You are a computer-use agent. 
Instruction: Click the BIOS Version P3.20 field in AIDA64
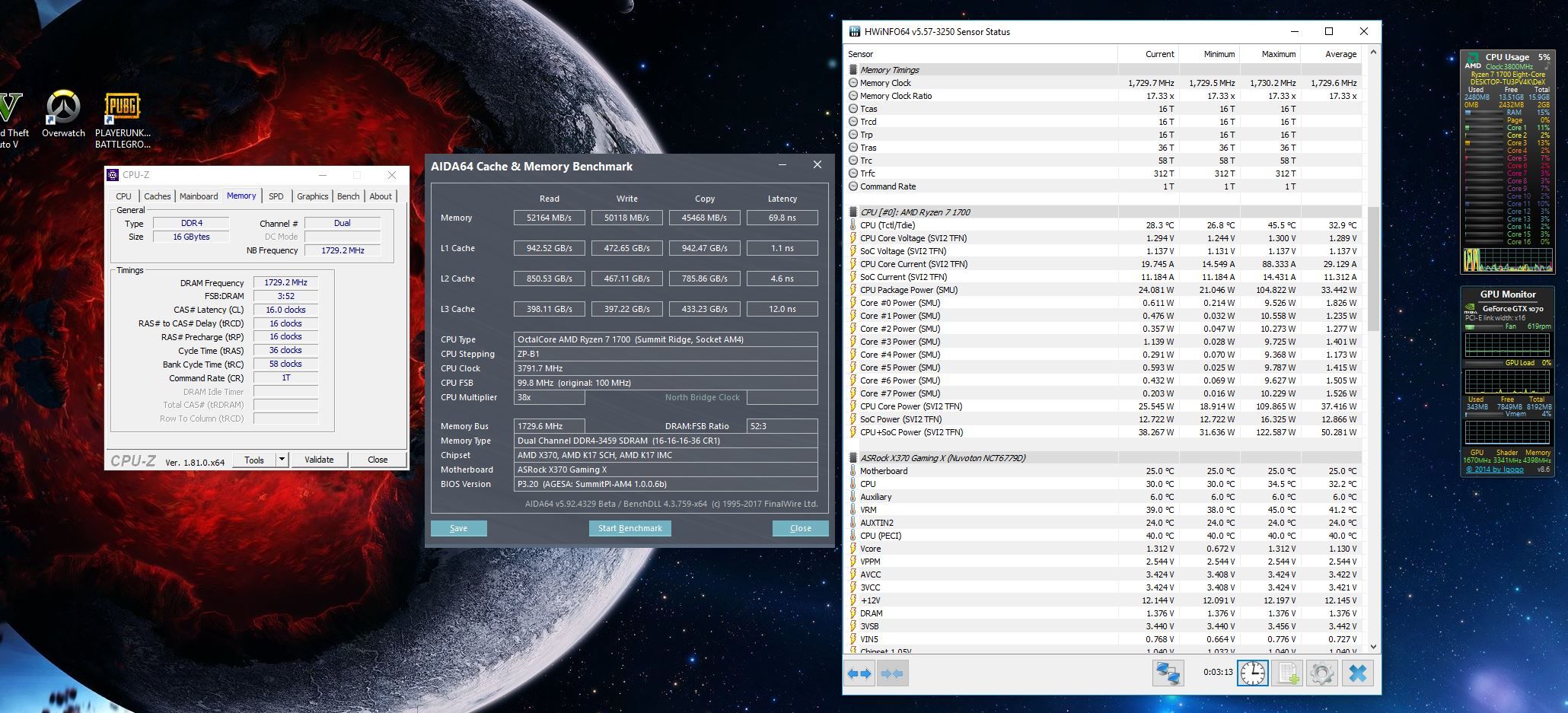666,484
